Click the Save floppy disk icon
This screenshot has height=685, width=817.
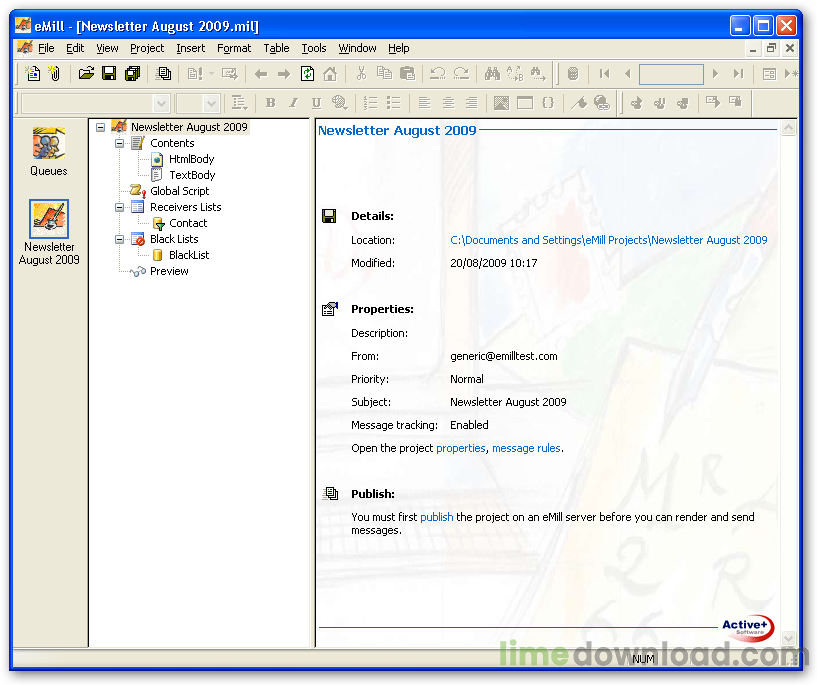coord(109,74)
